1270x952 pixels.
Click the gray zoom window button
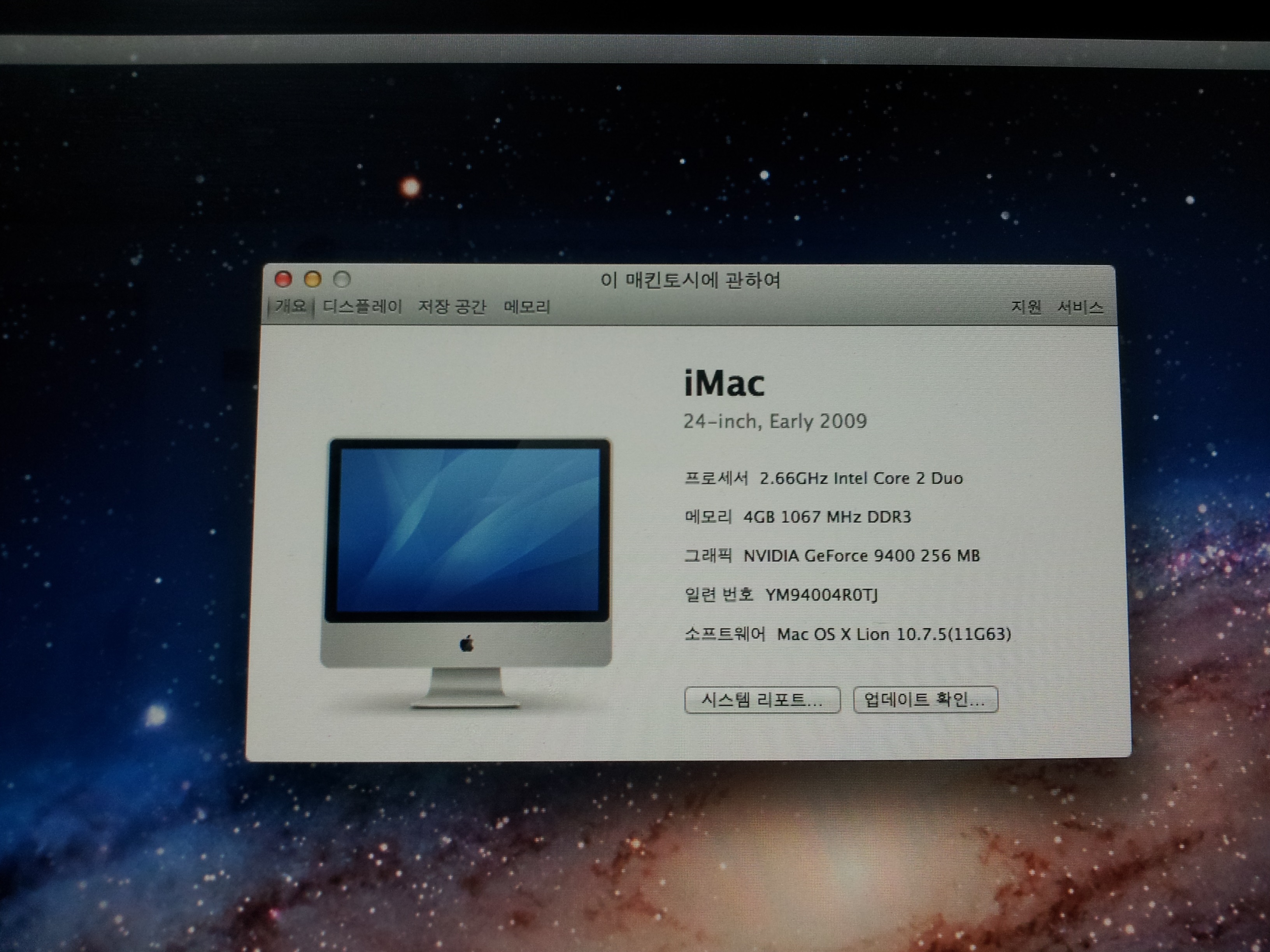pos(342,280)
